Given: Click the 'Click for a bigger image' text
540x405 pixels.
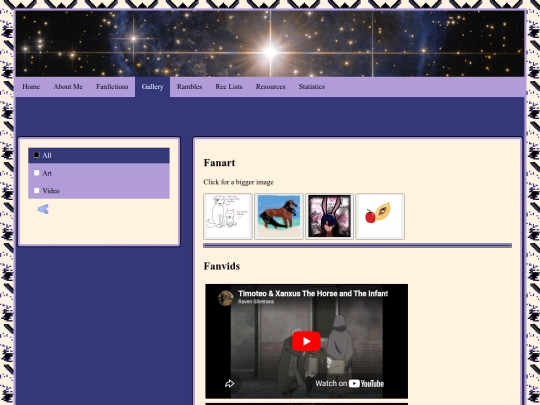Looking at the screenshot, I should tap(238, 182).
